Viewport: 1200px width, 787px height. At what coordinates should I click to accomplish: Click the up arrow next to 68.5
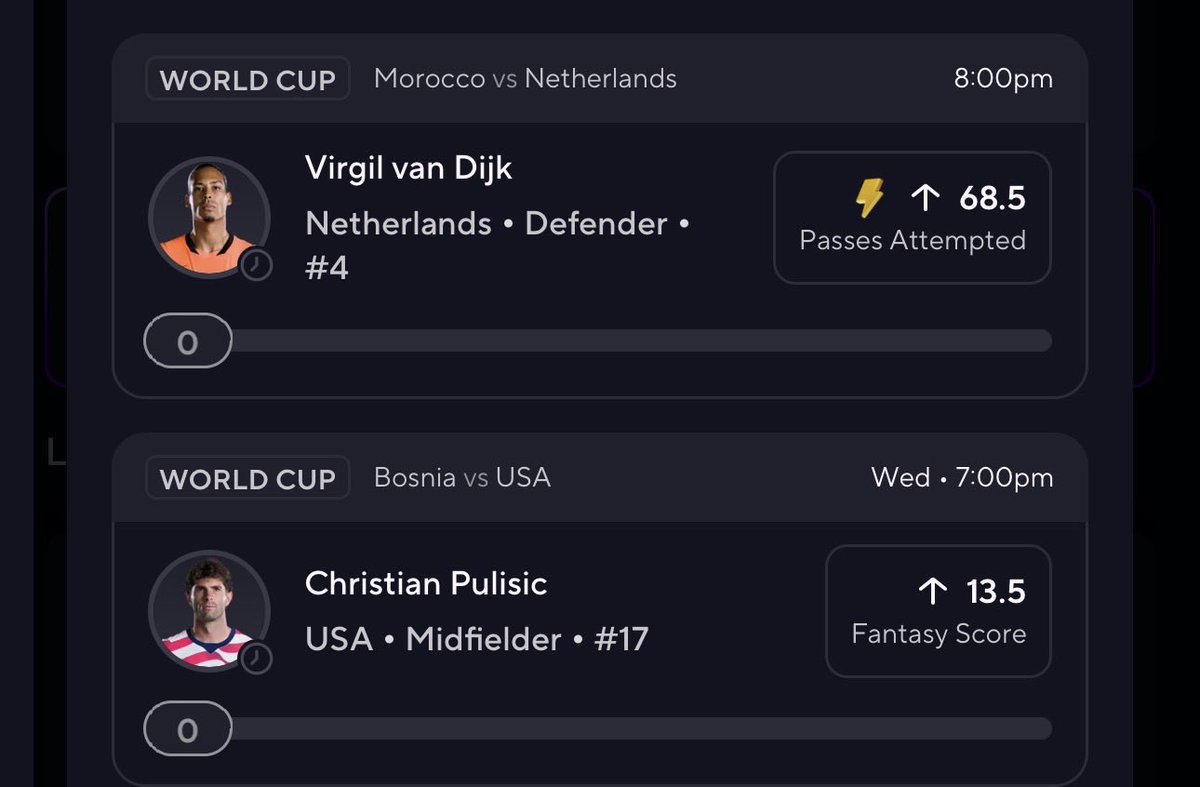926,197
